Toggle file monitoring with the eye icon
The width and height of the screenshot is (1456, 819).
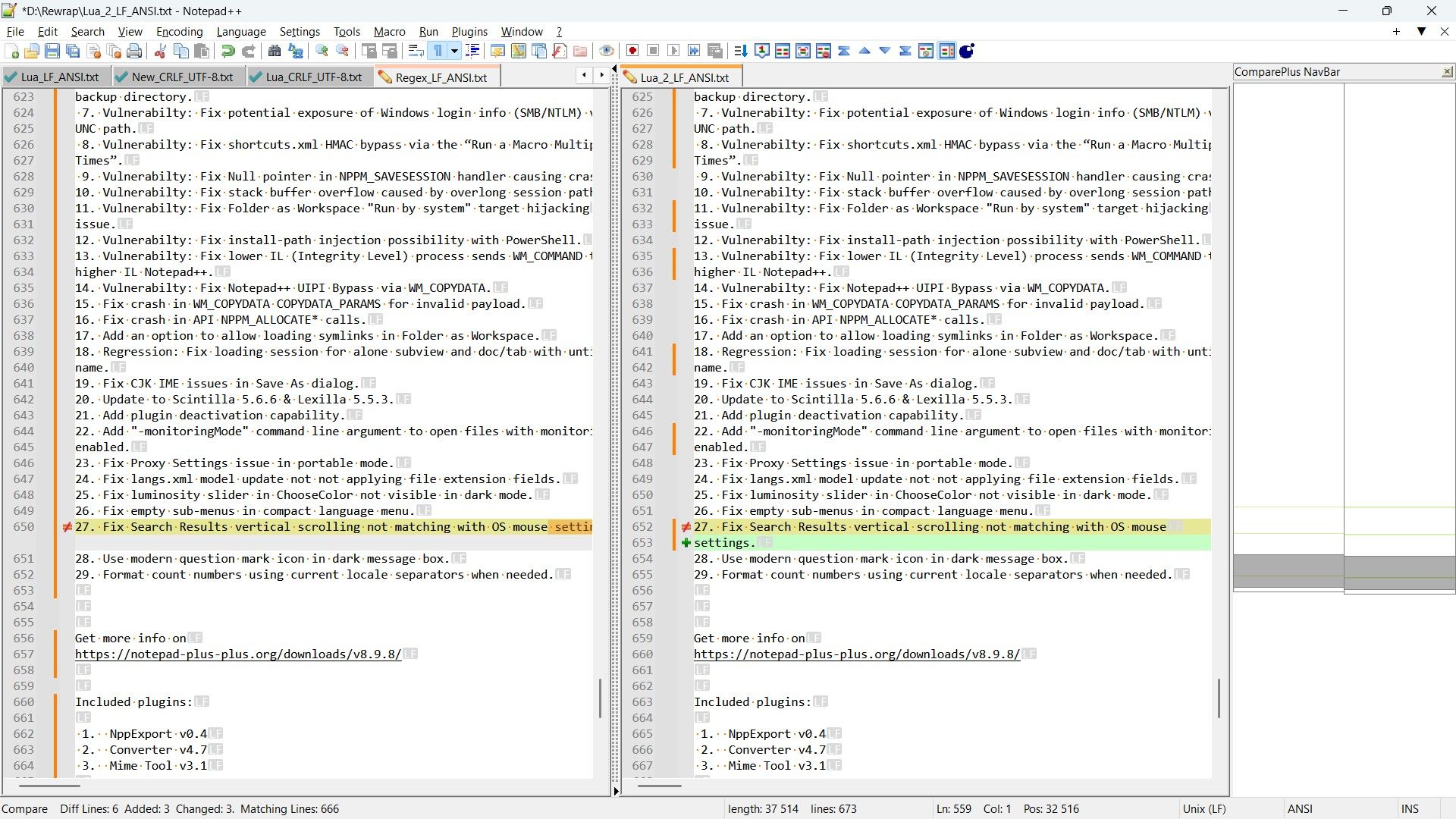pyautogui.click(x=607, y=51)
